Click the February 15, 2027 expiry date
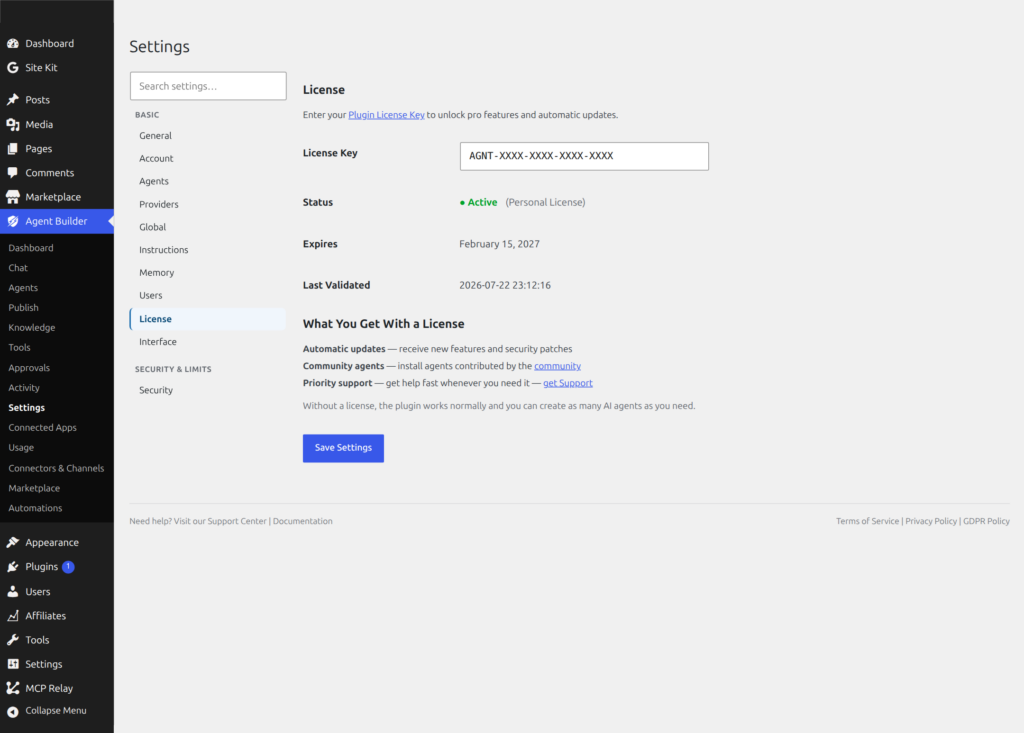This screenshot has height=733, width=1024. point(500,244)
